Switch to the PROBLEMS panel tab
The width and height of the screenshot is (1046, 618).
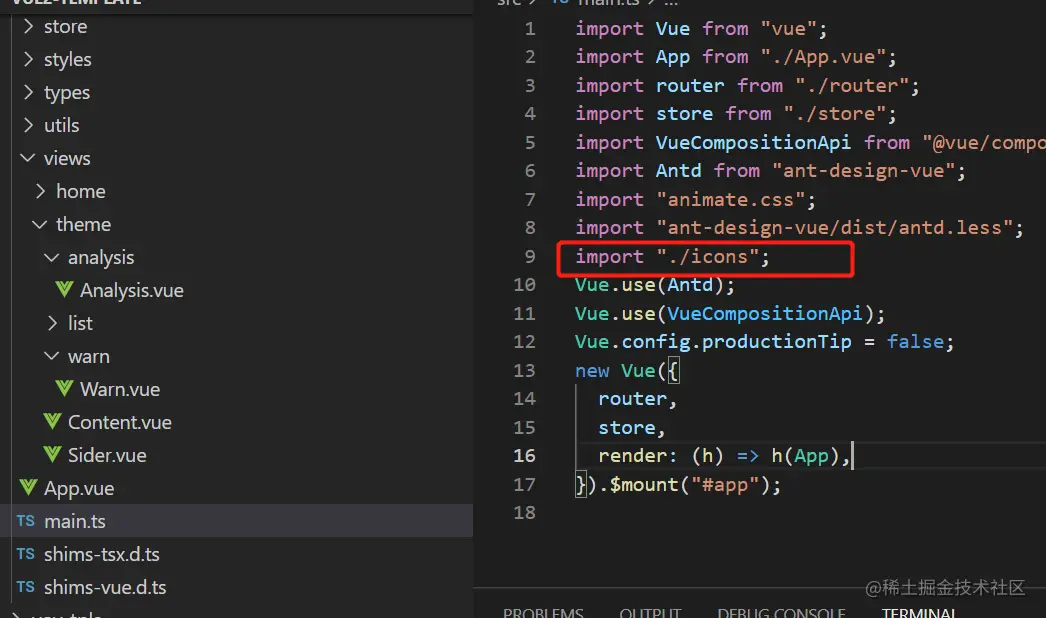543,612
